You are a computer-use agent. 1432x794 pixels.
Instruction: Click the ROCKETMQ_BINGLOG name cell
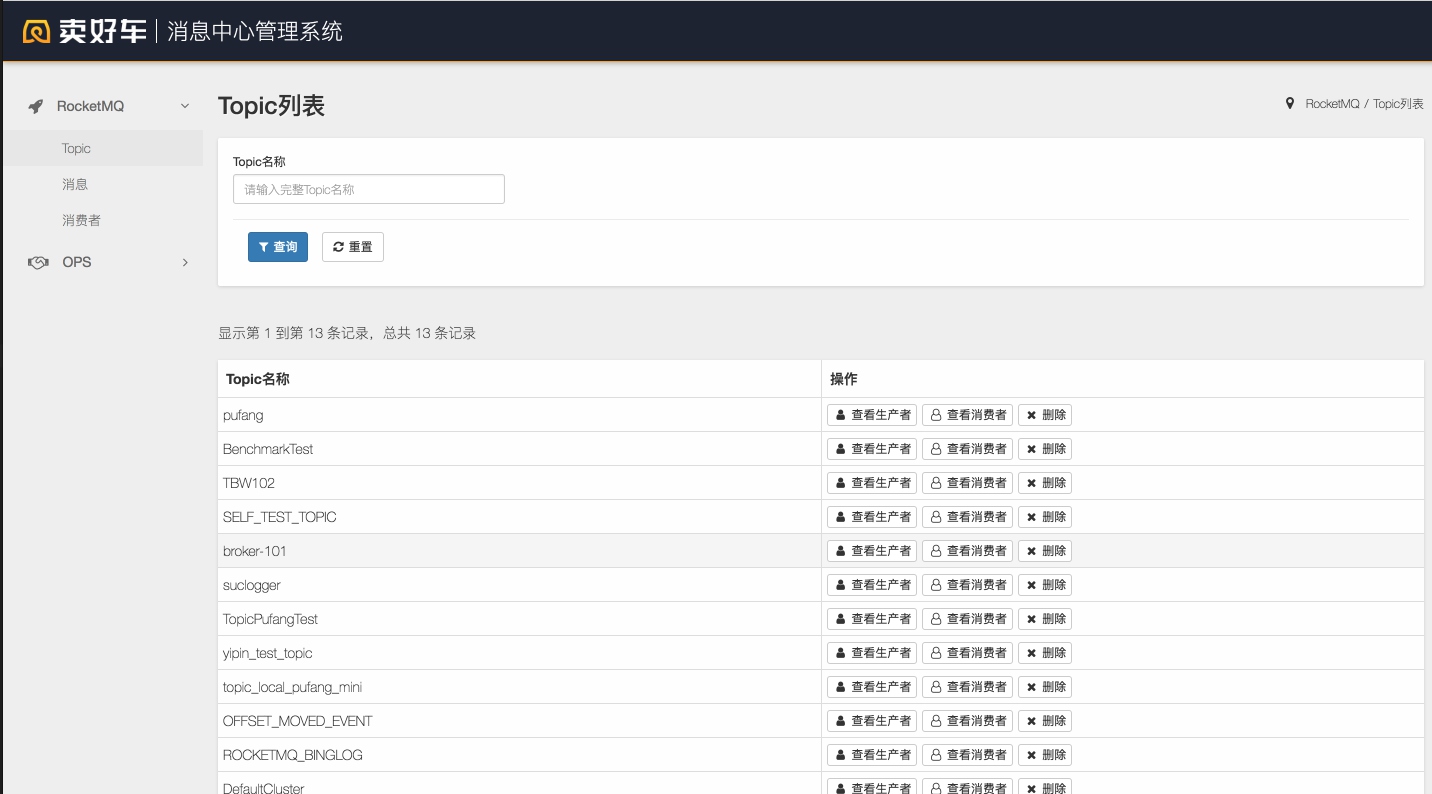(520, 755)
